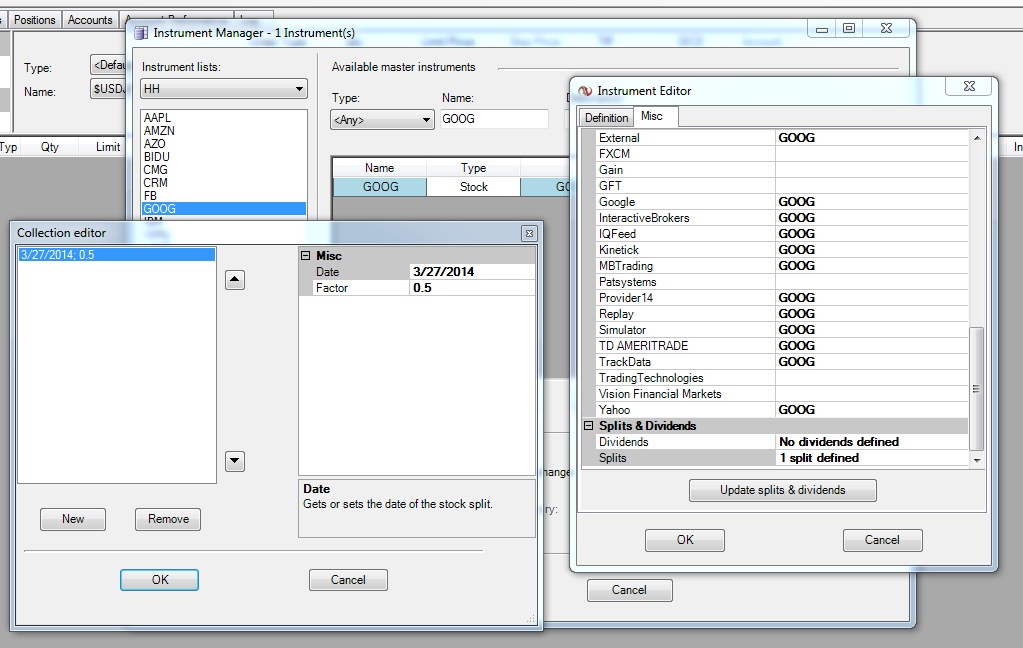The height and width of the screenshot is (648, 1023).
Task: Click the move-up arrow in Collection editor
Action: 235,280
